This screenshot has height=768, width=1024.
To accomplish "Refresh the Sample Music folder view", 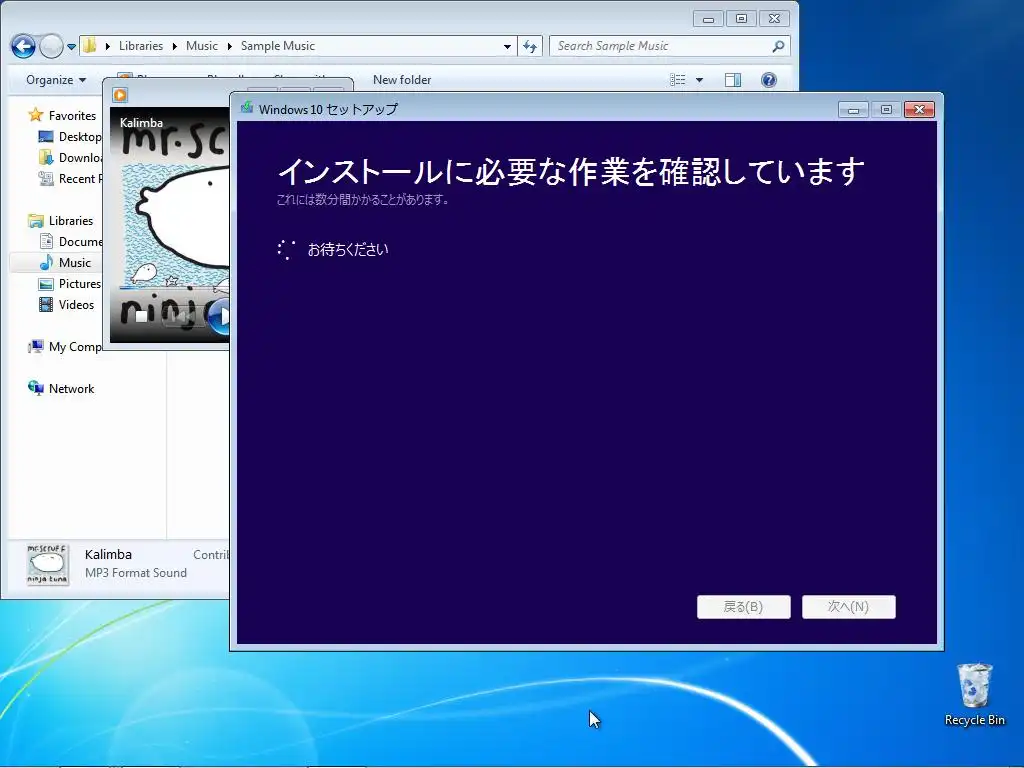I will point(530,46).
